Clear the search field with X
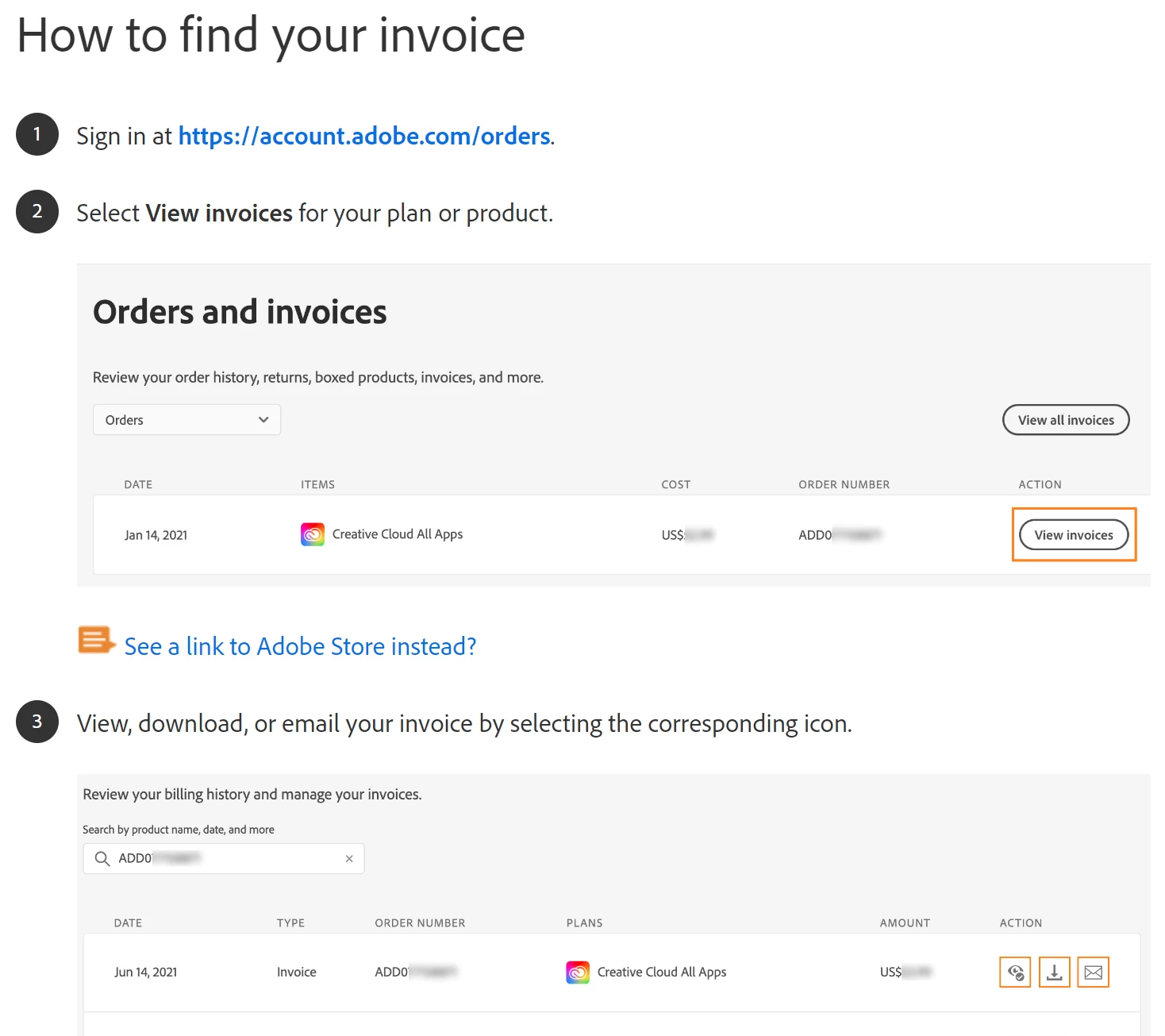1165x1036 pixels. pos(349,858)
